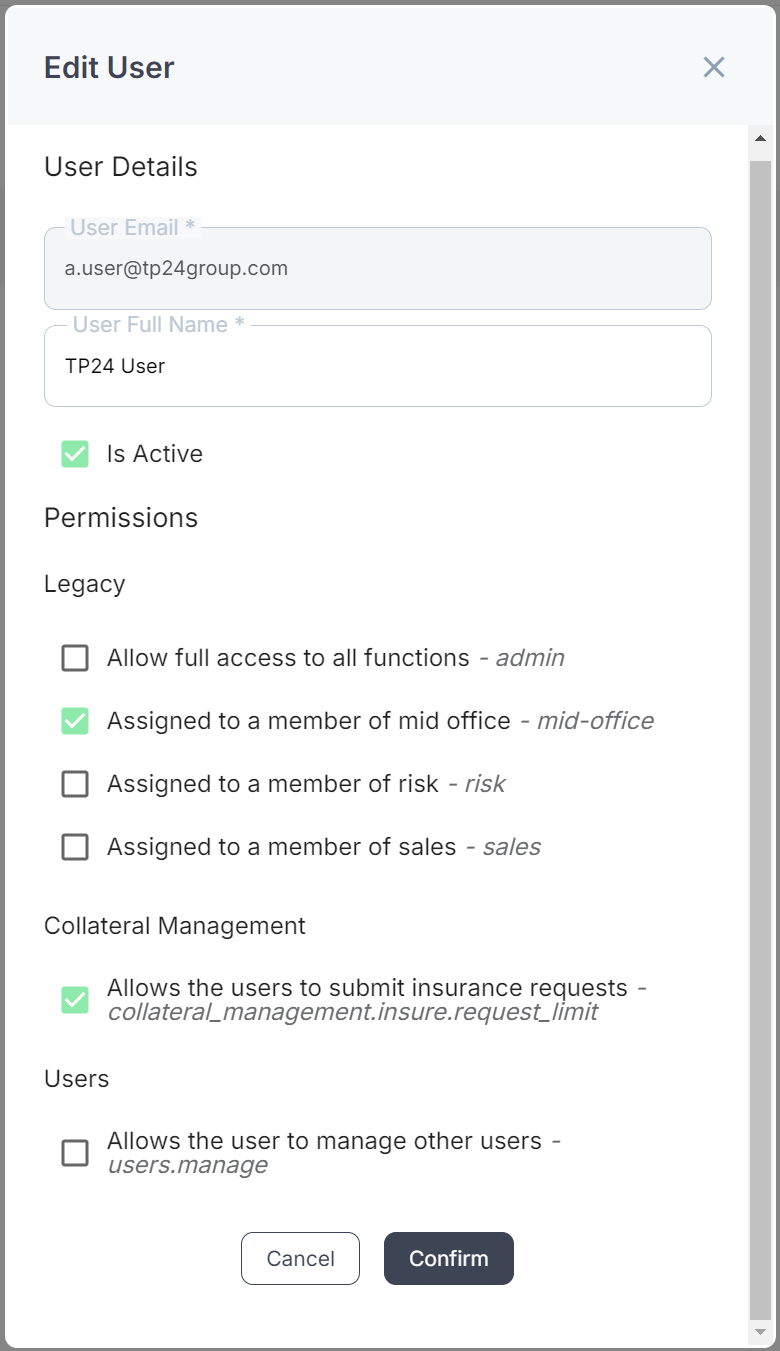
Task: Close the Edit User dialog
Action: pos(714,67)
